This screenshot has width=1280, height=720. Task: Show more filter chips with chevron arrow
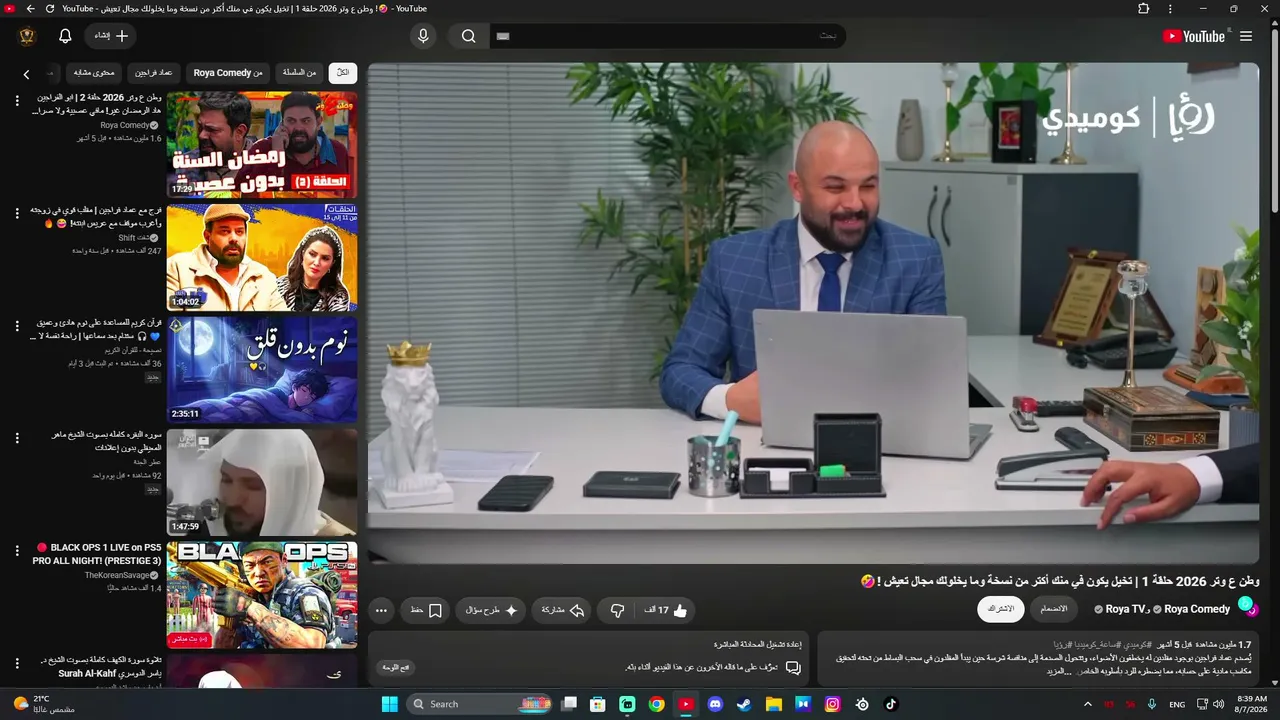(x=26, y=74)
